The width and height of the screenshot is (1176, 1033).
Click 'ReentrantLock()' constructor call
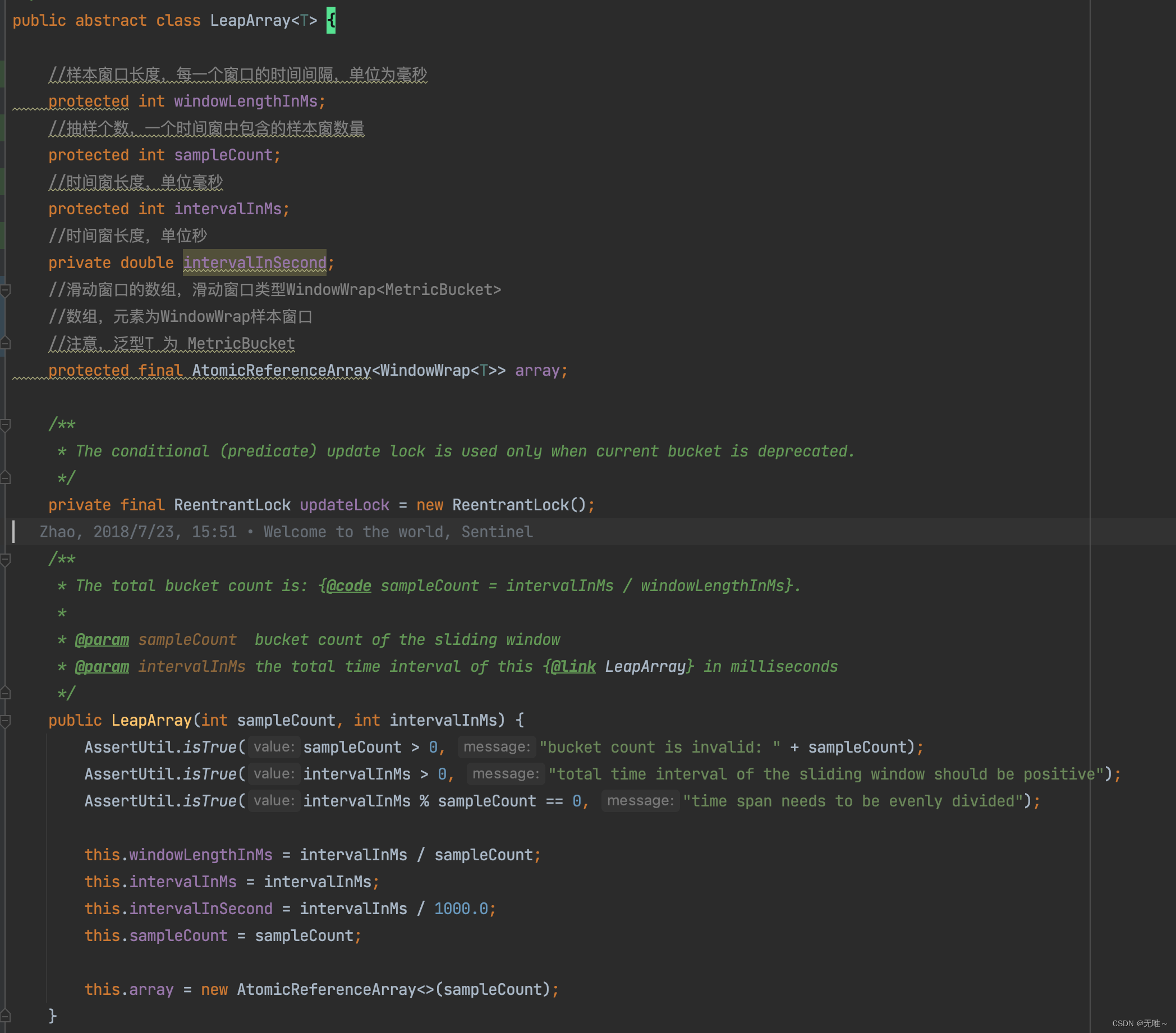coord(520,505)
